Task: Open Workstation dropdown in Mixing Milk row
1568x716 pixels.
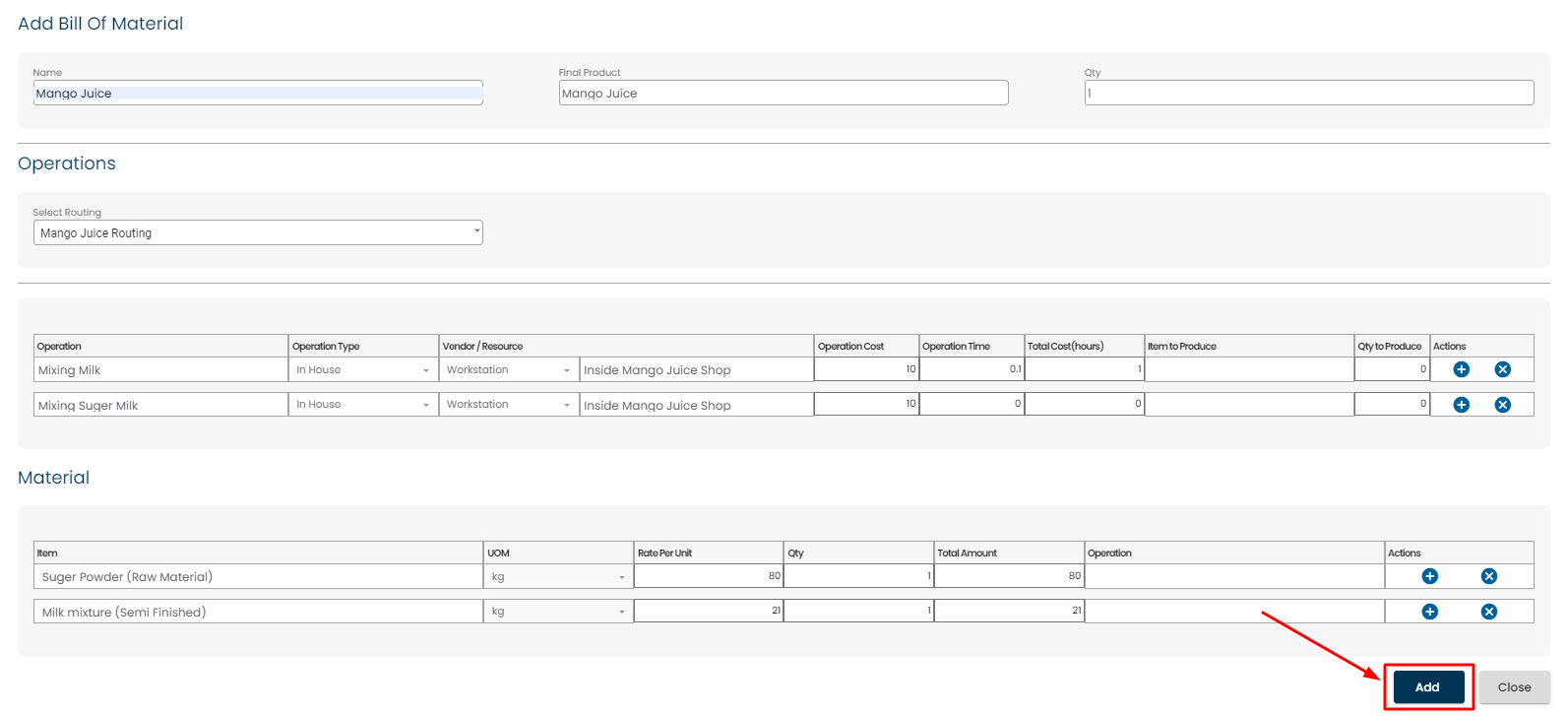Action: [x=509, y=369]
